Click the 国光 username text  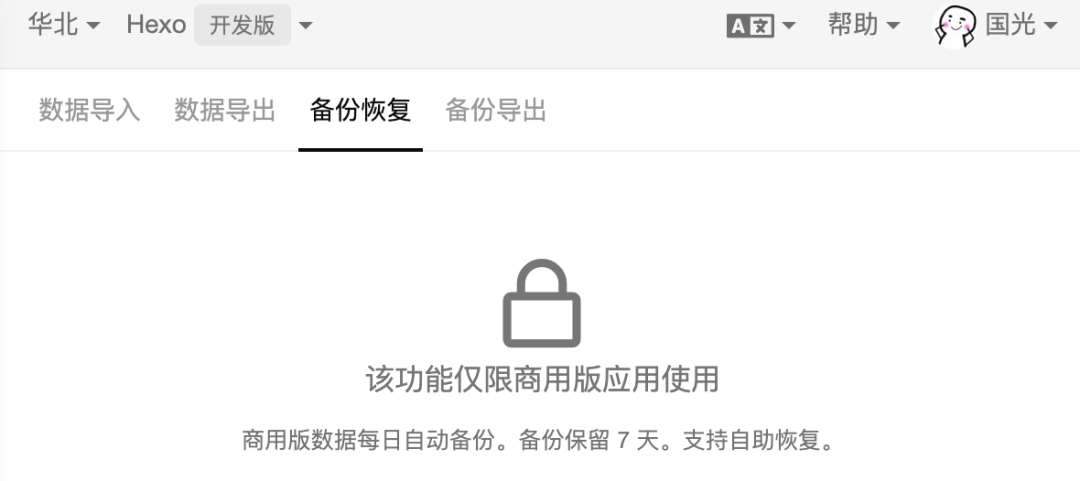point(1010,25)
